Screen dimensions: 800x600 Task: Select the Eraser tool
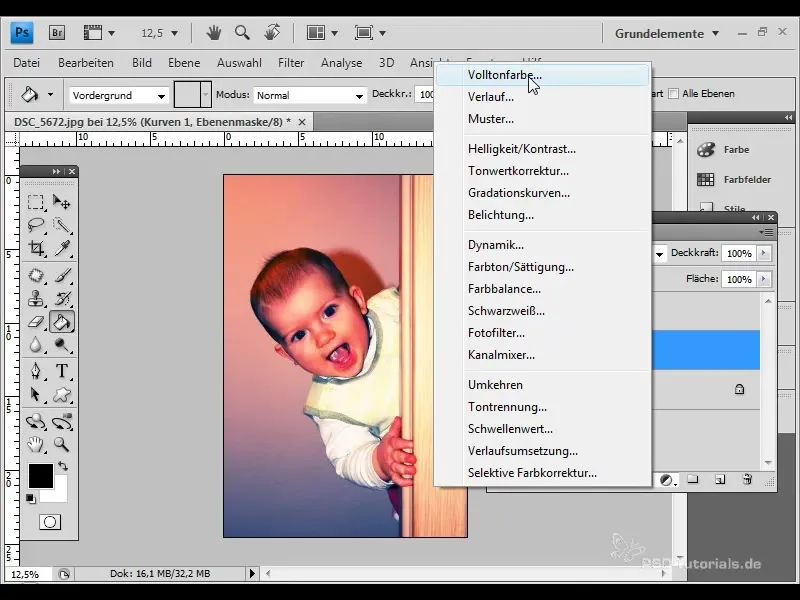35,322
